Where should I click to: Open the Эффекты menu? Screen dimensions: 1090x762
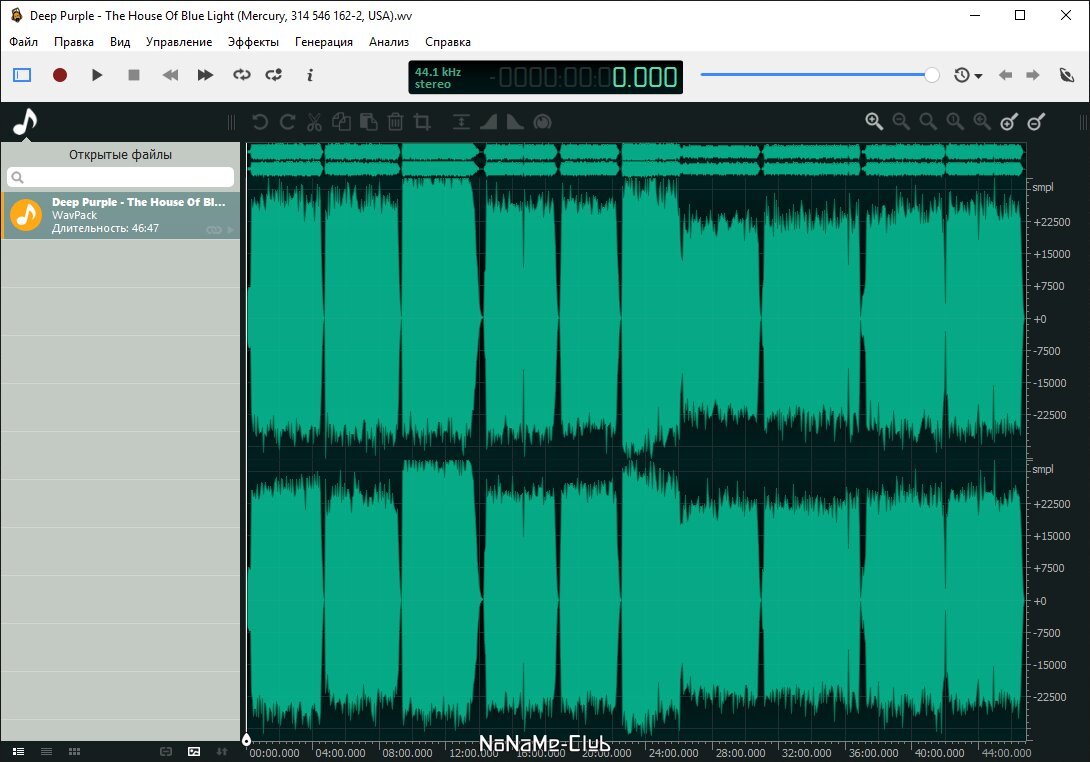click(x=254, y=42)
